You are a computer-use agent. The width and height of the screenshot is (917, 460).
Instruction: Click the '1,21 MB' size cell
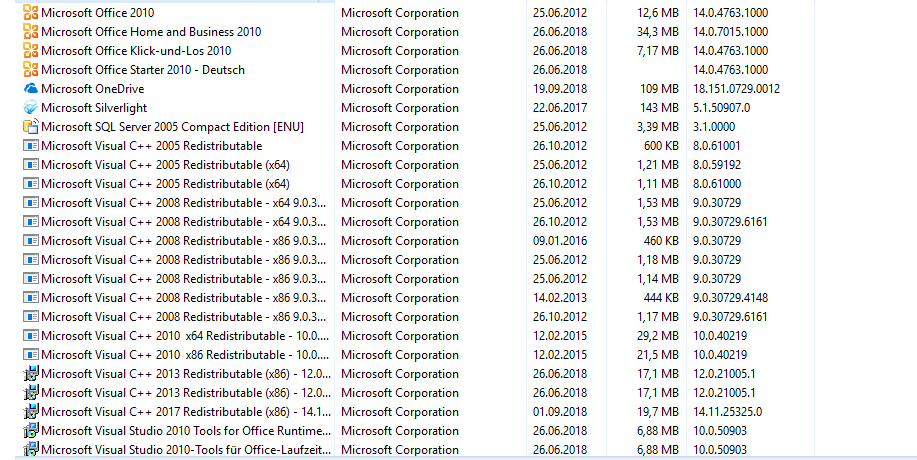(658, 164)
